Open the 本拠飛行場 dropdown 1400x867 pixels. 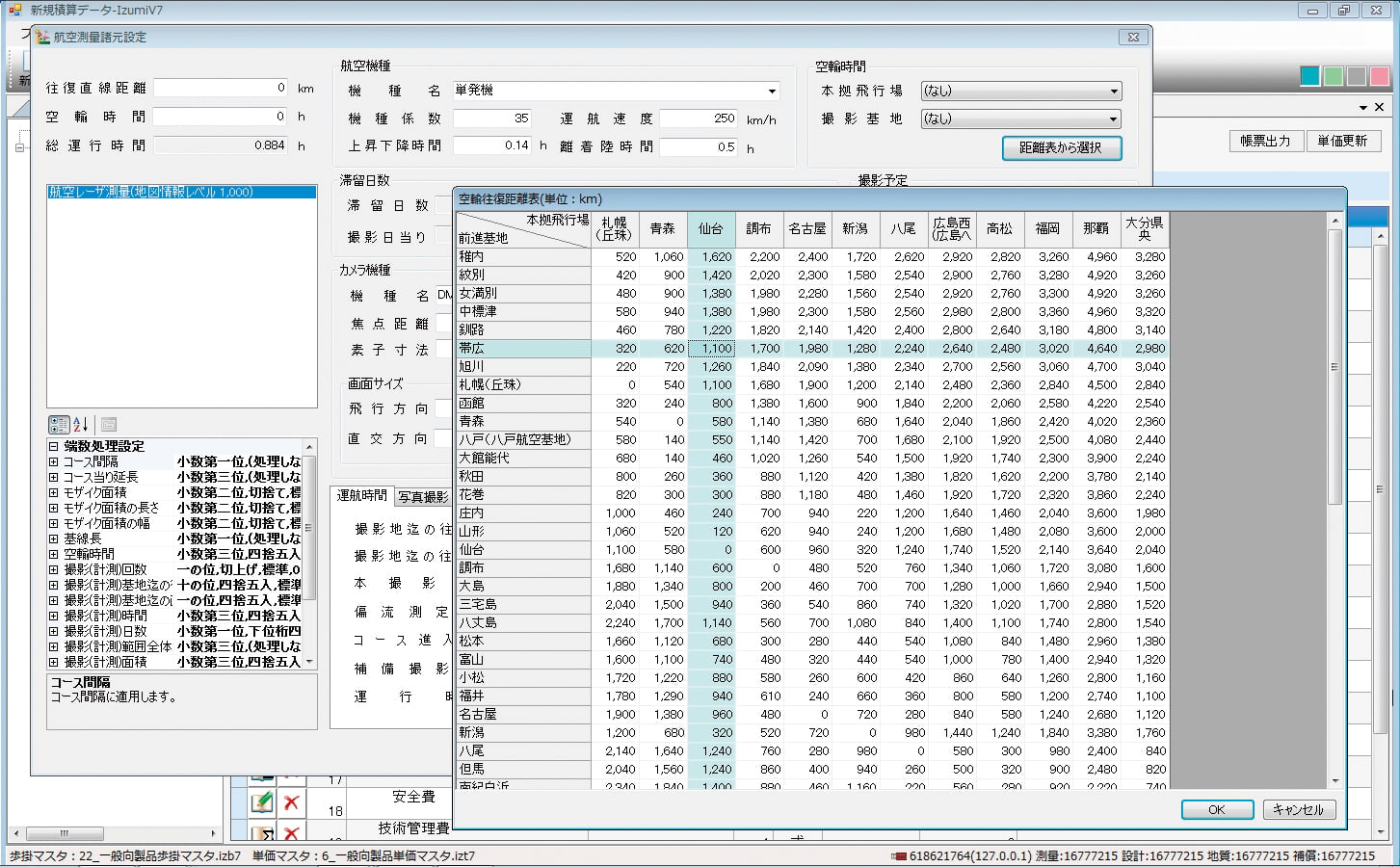(x=1114, y=92)
